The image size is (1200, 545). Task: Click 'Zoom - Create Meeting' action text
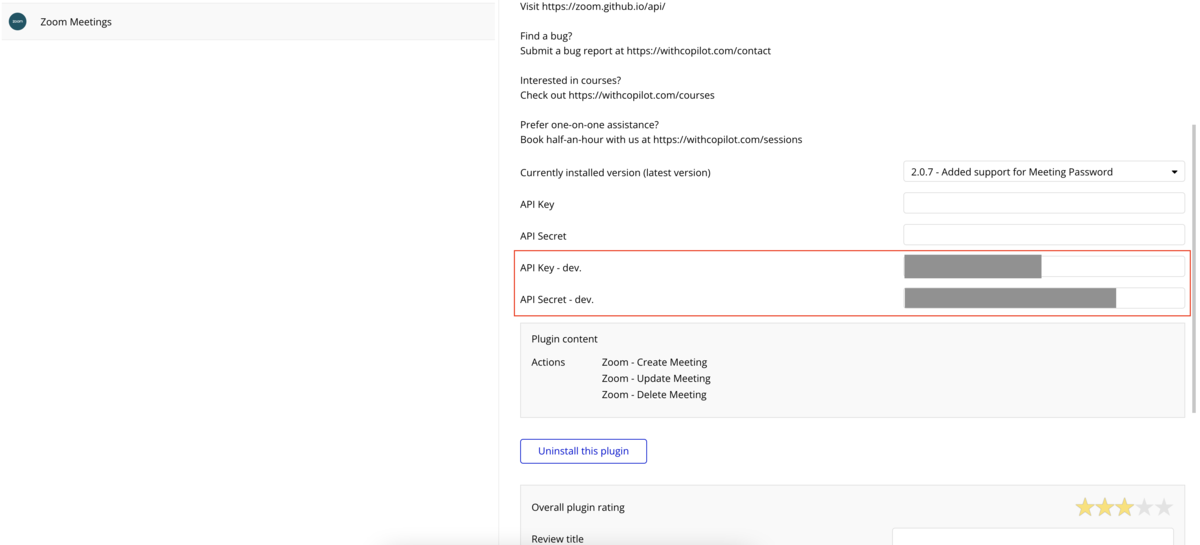point(654,362)
